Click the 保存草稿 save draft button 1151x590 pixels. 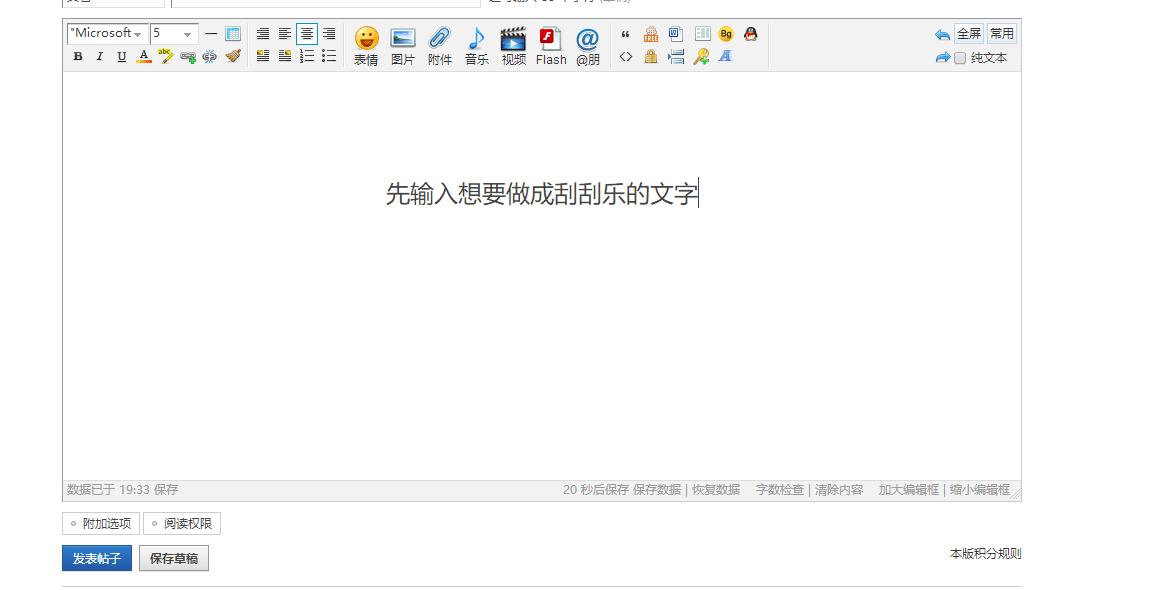174,558
